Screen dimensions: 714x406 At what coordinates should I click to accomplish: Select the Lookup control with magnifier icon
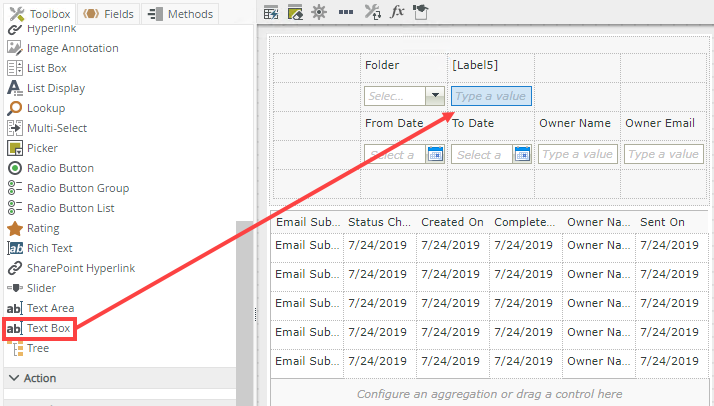click(36, 108)
